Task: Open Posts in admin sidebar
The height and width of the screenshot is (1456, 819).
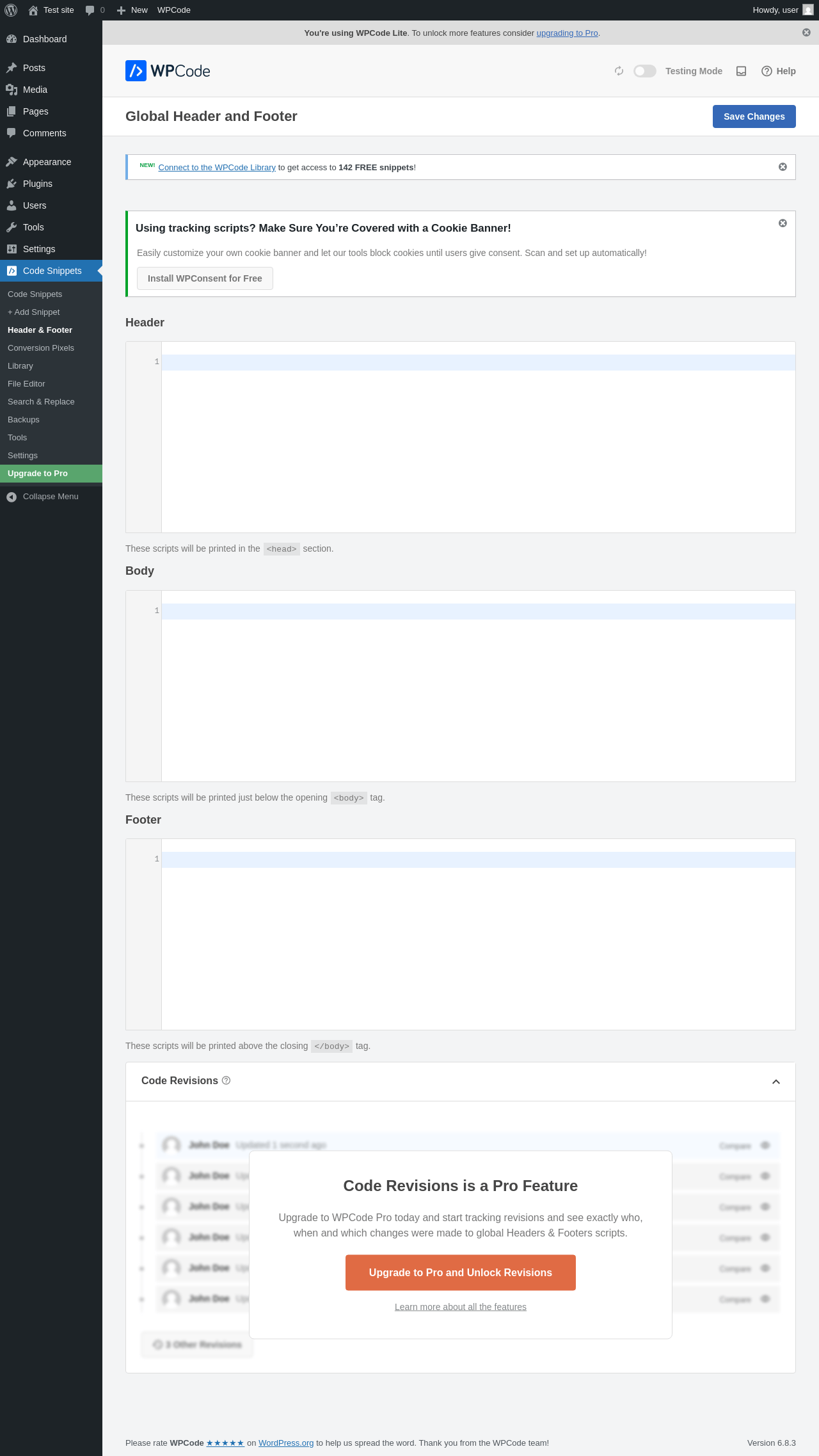Action: [51, 68]
